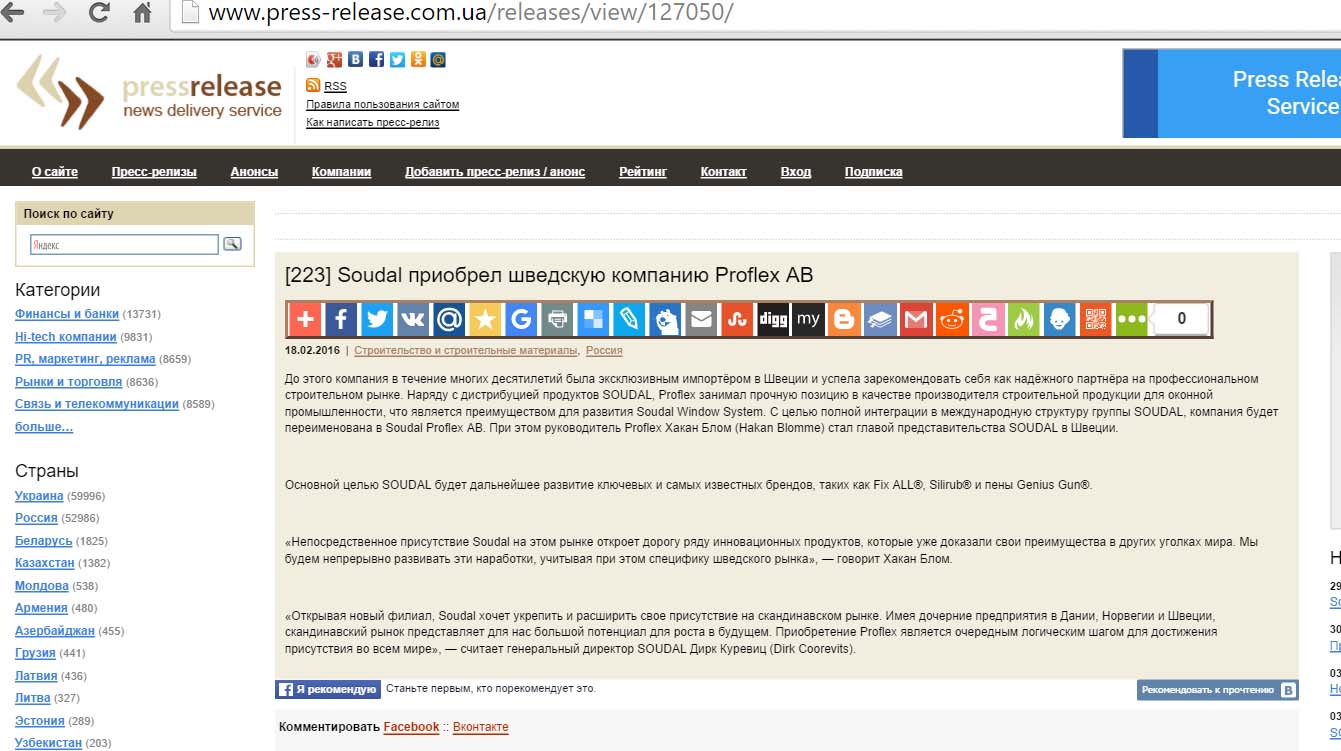Image resolution: width=1341 pixels, height=751 pixels.
Task: Share the article on Reddit
Action: 952,319
